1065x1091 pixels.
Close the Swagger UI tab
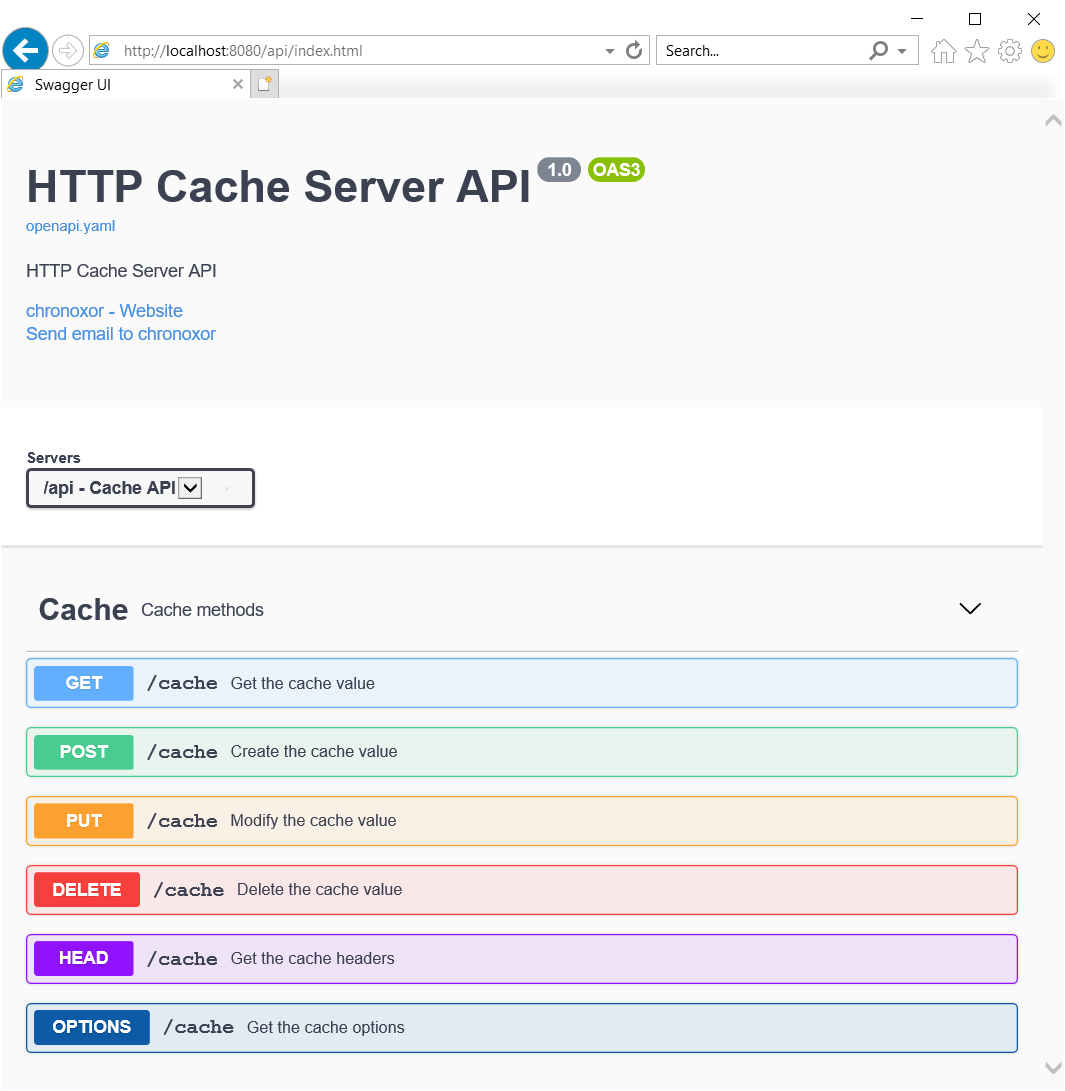[238, 84]
